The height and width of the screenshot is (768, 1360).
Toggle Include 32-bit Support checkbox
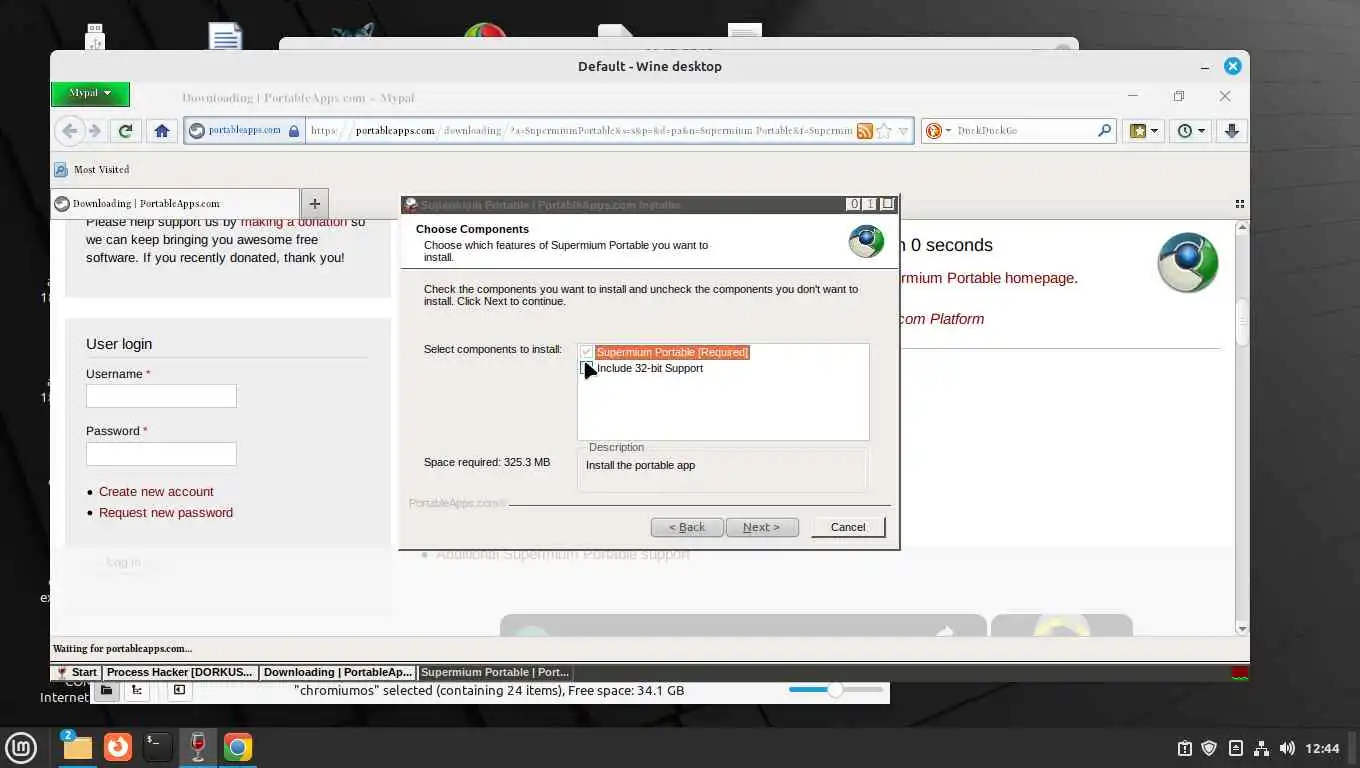(587, 368)
